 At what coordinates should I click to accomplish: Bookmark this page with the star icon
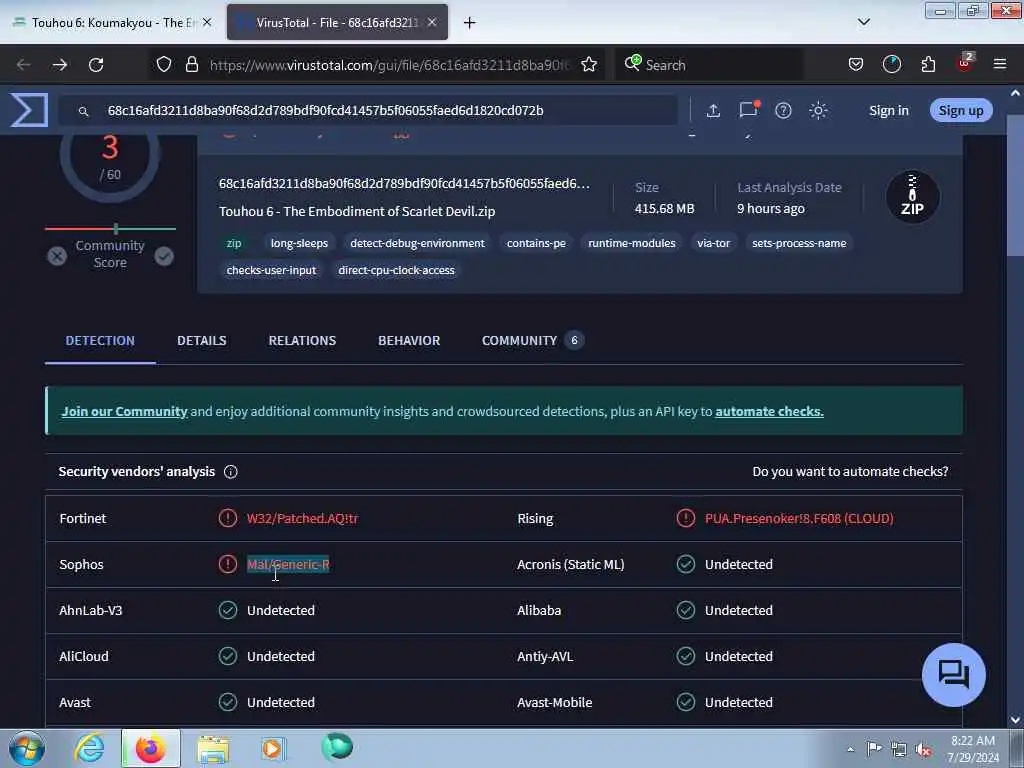588,64
